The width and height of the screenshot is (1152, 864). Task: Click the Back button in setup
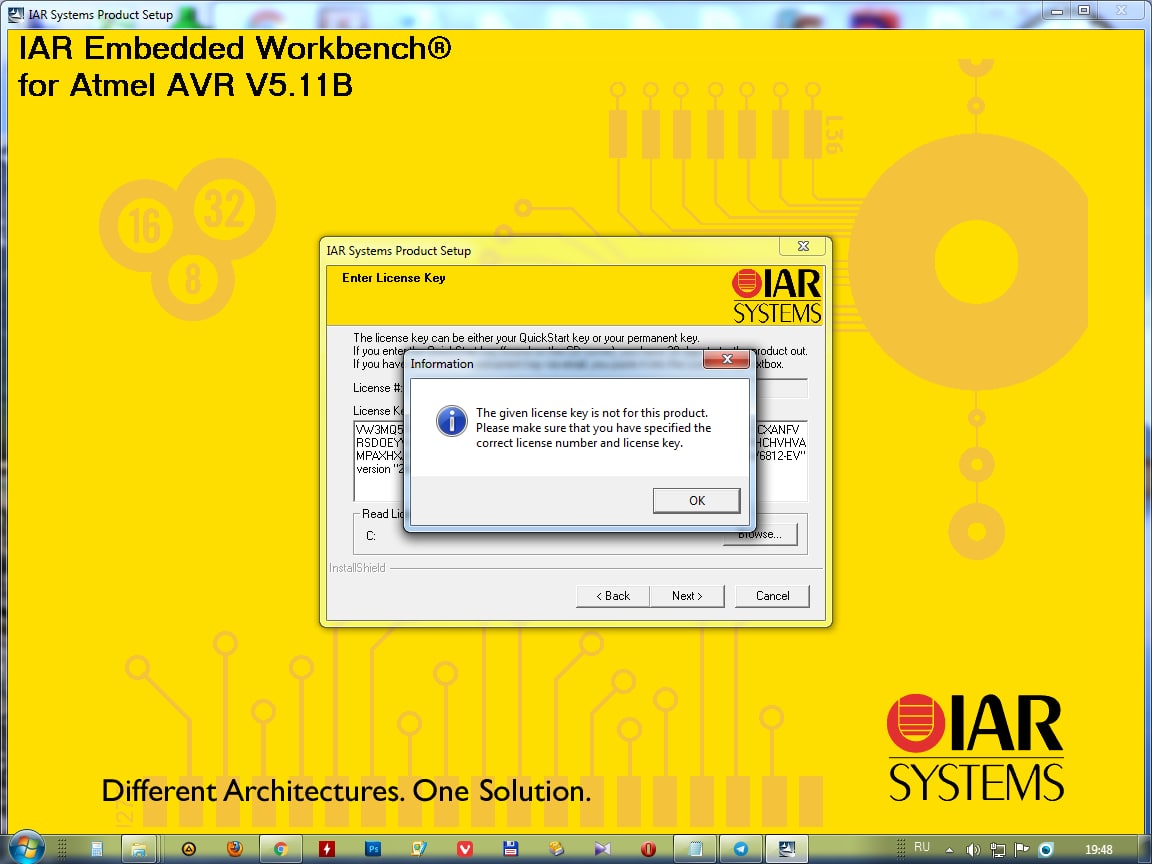(613, 596)
